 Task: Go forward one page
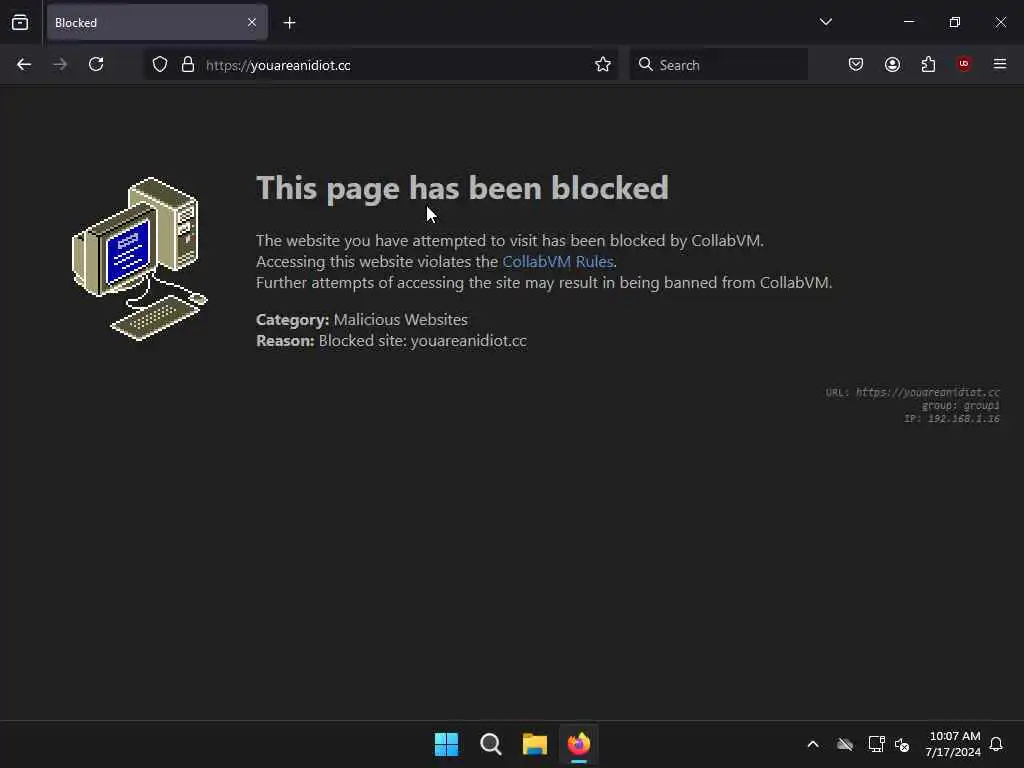pos(60,64)
